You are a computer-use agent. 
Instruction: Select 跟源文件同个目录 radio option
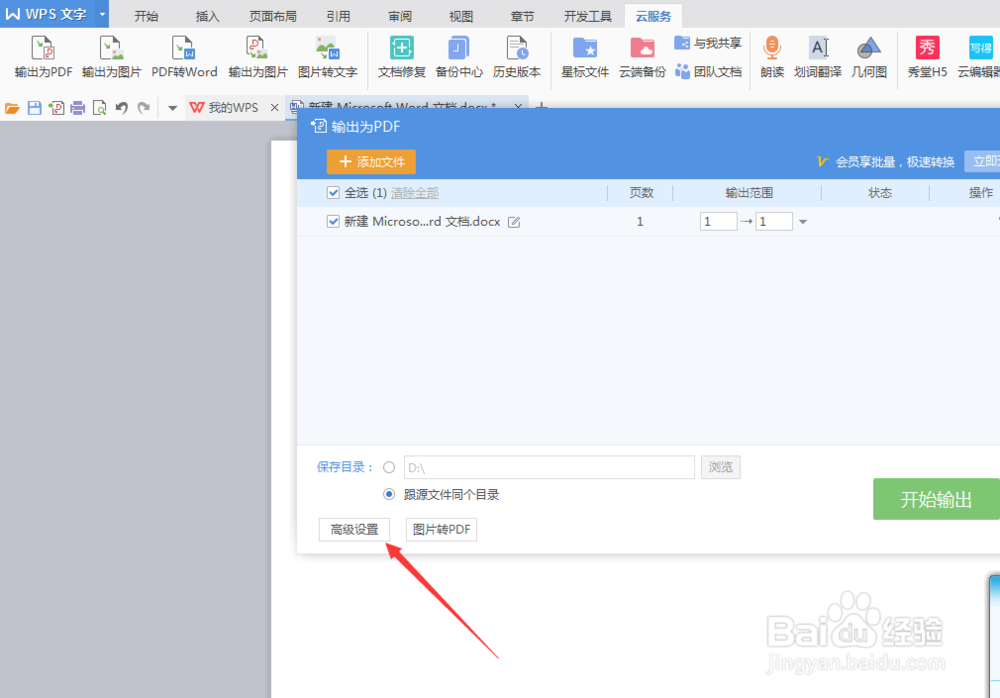coord(389,494)
